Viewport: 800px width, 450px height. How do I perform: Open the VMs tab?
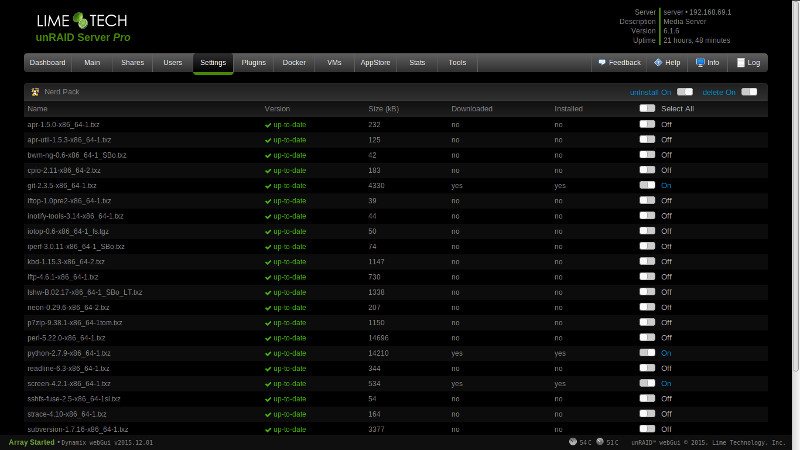pos(334,63)
